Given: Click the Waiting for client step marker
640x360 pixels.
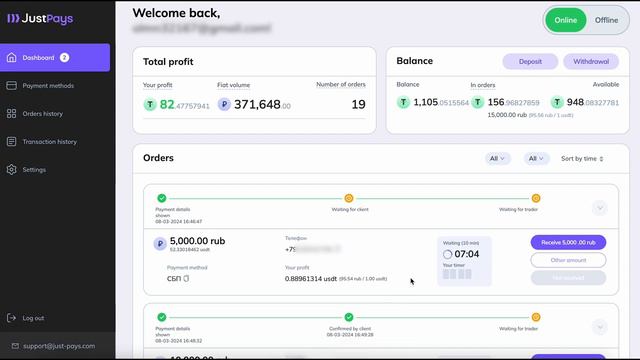Looking at the screenshot, I should [x=349, y=198].
